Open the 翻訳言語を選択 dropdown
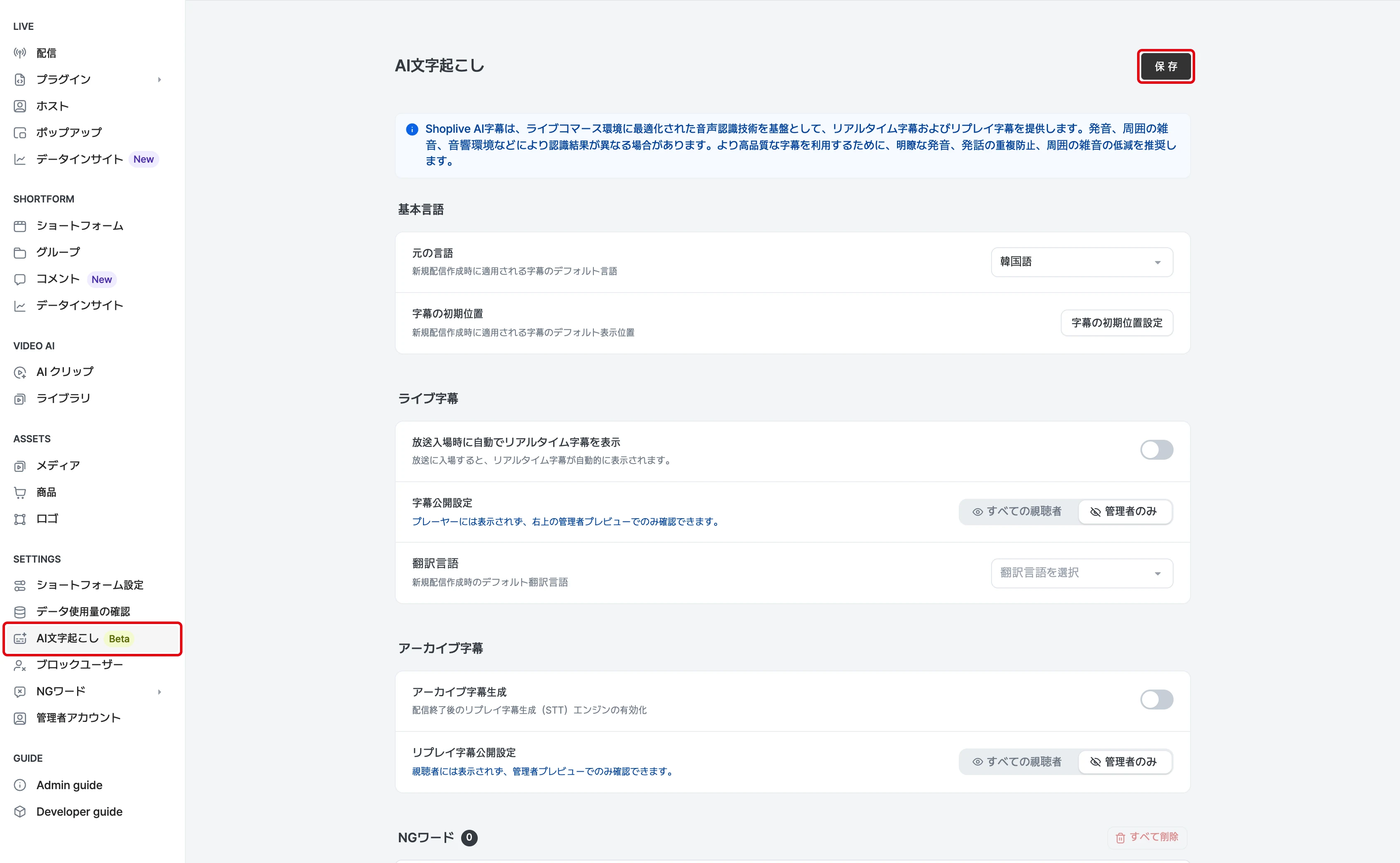The height and width of the screenshot is (863, 1400). (x=1082, y=573)
